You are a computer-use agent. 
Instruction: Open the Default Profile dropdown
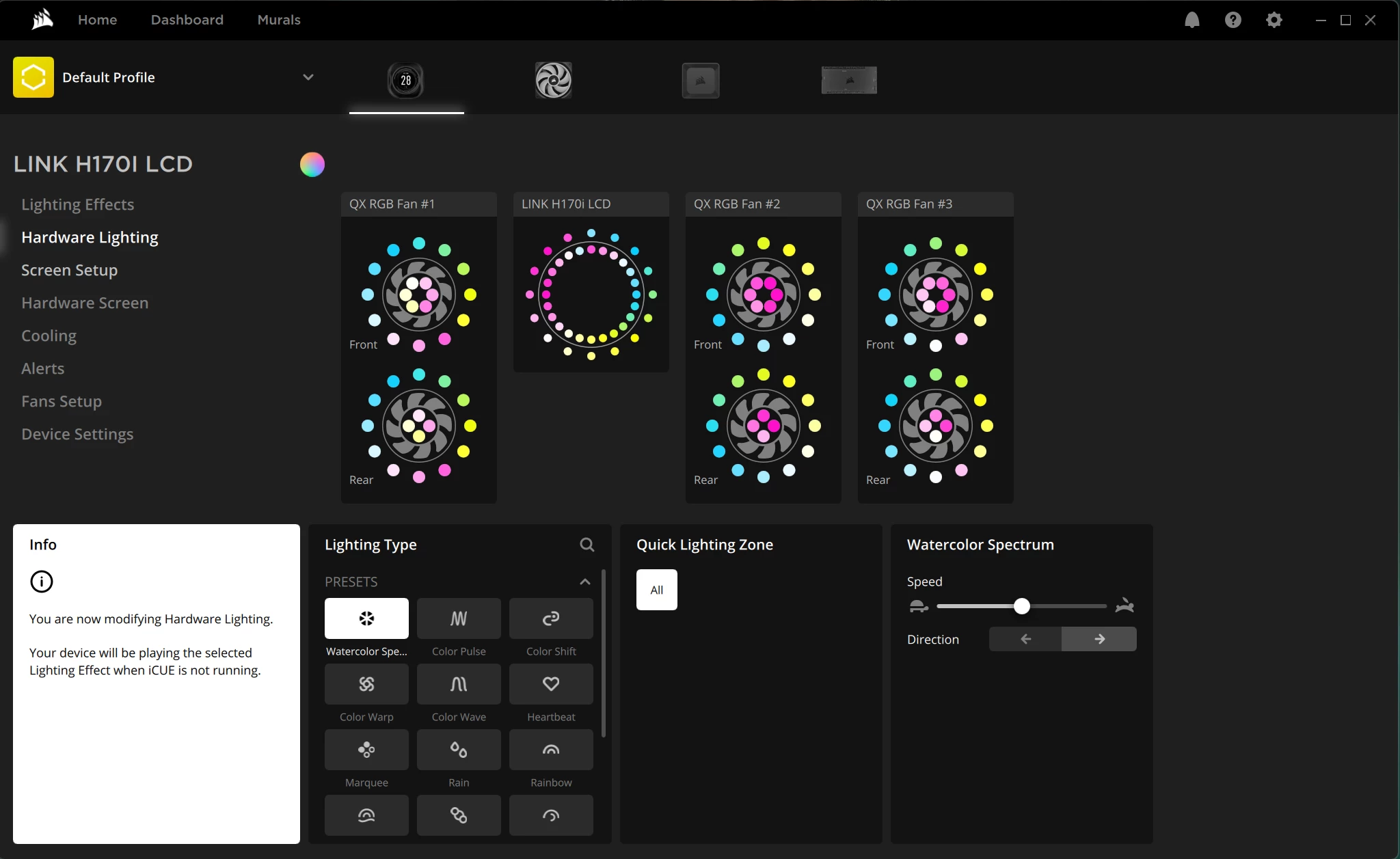308,77
